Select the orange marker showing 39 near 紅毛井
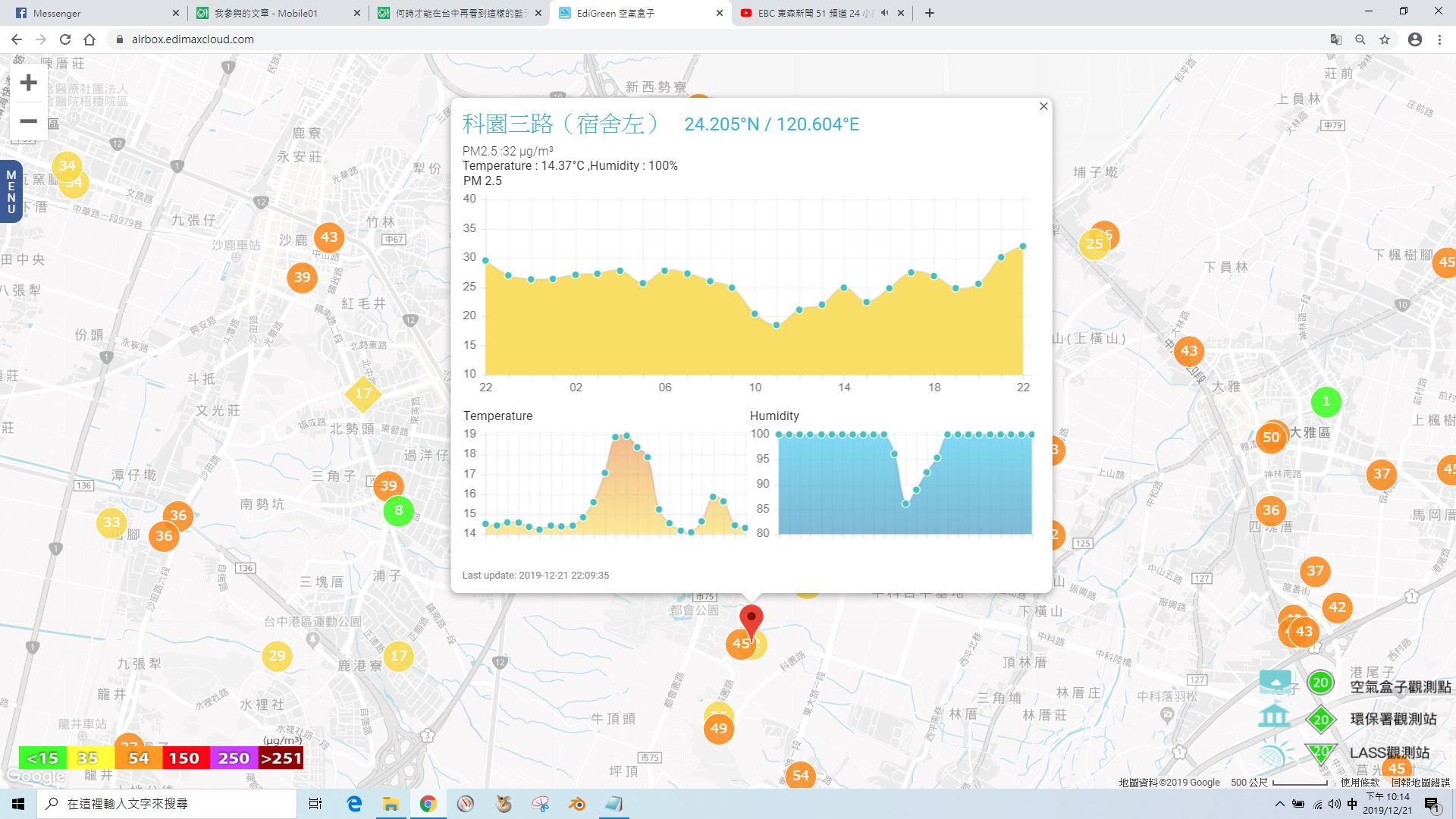 pos(302,277)
